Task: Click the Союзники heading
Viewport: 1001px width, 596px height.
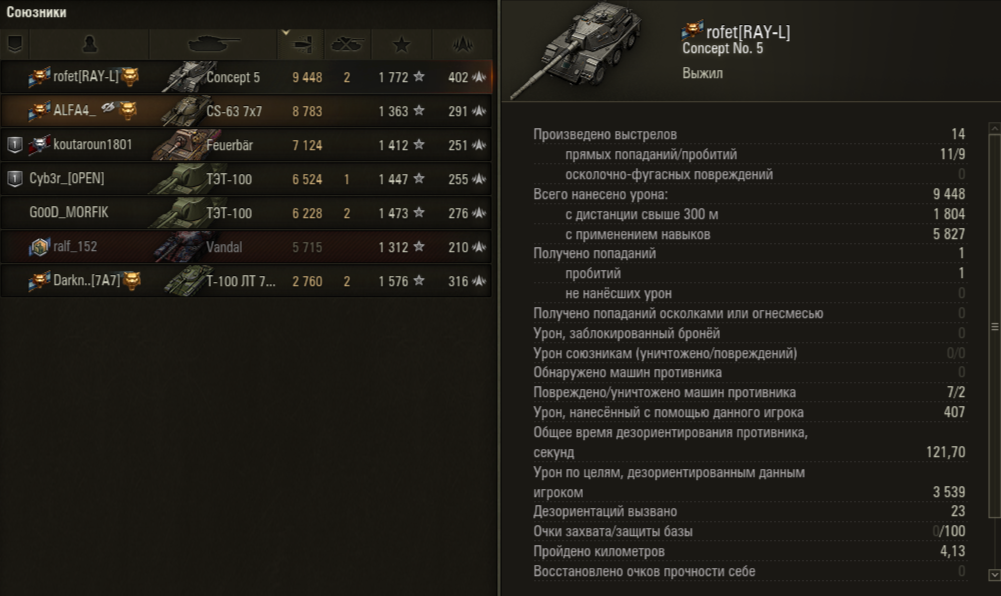Action: 36,12
